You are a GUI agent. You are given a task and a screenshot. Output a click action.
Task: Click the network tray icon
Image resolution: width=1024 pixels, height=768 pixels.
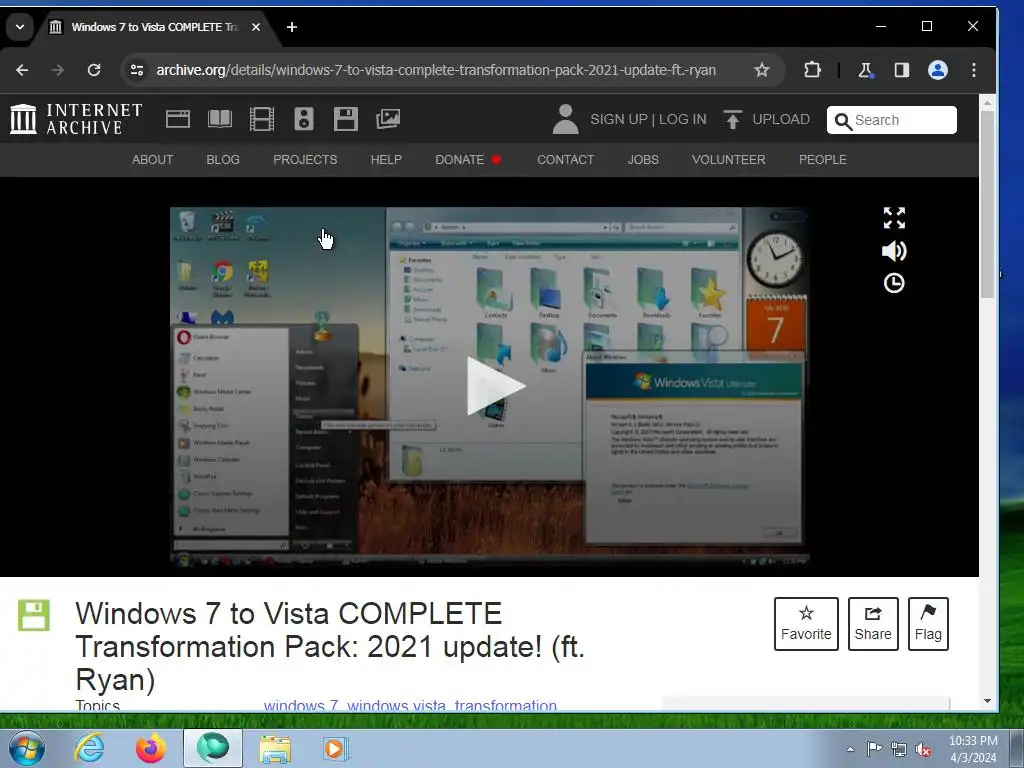899,749
